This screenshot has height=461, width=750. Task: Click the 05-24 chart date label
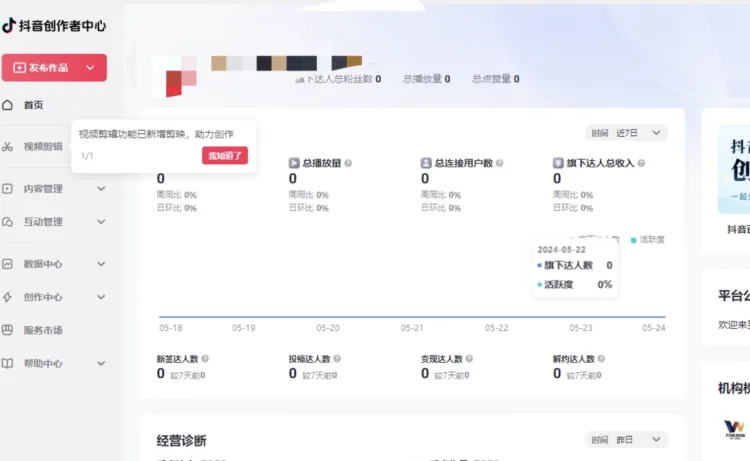(653, 328)
